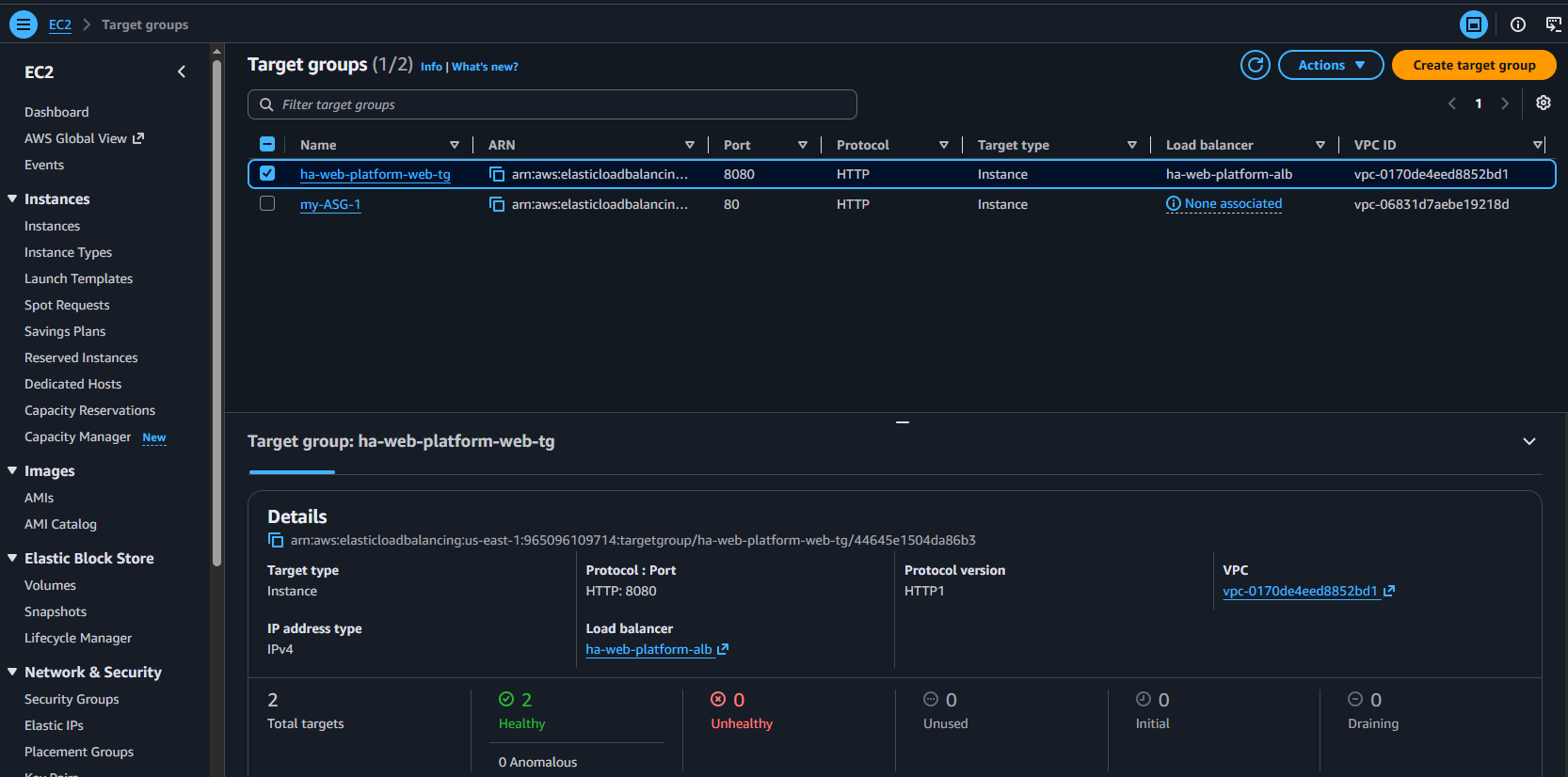Sort by the VPC ID column arrow
Viewport: 1568px width, 777px height.
point(1538,145)
